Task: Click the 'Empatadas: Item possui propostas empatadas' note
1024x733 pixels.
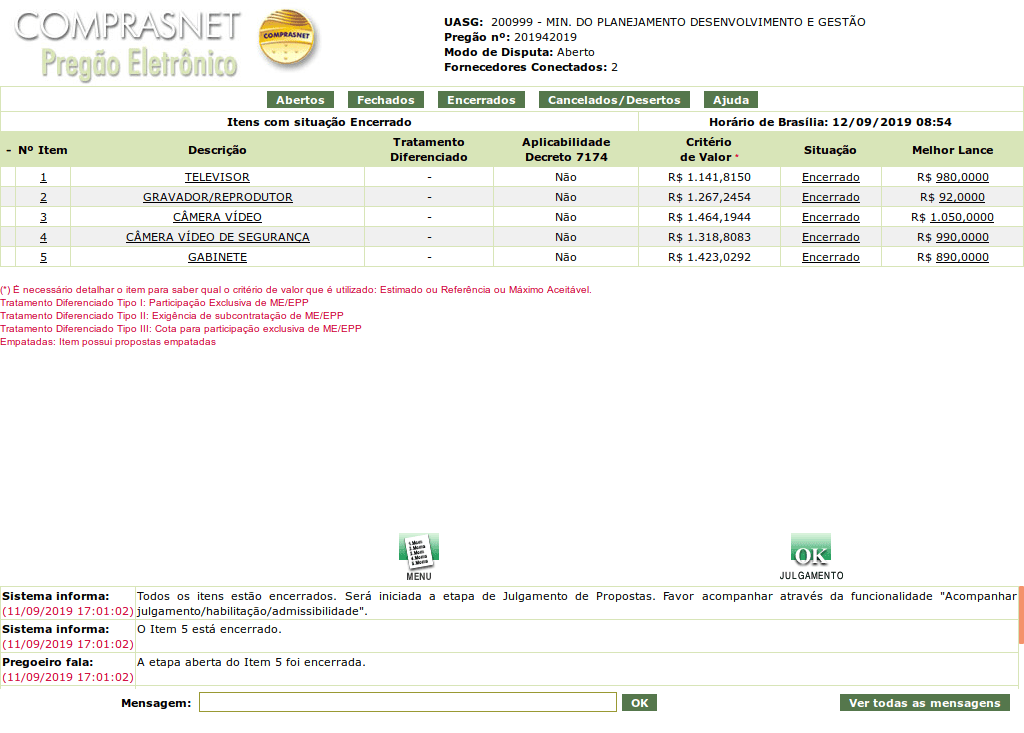Action: pyautogui.click(x=108, y=342)
